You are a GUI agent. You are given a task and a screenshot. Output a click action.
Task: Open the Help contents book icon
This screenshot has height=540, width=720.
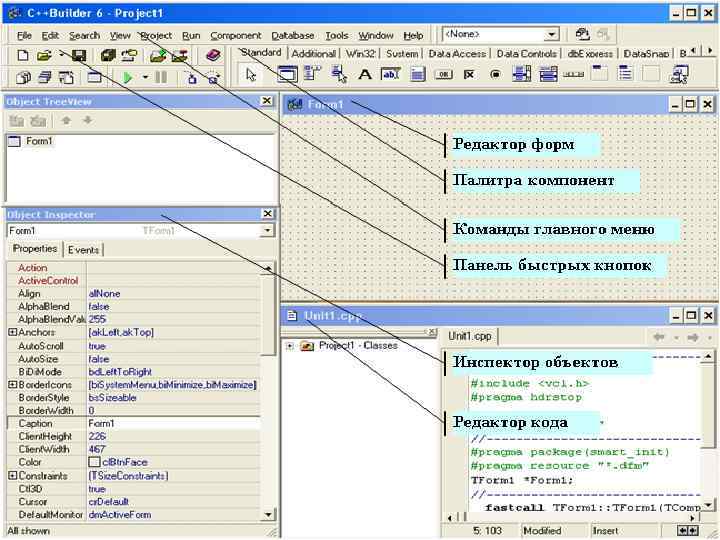[x=213, y=56]
